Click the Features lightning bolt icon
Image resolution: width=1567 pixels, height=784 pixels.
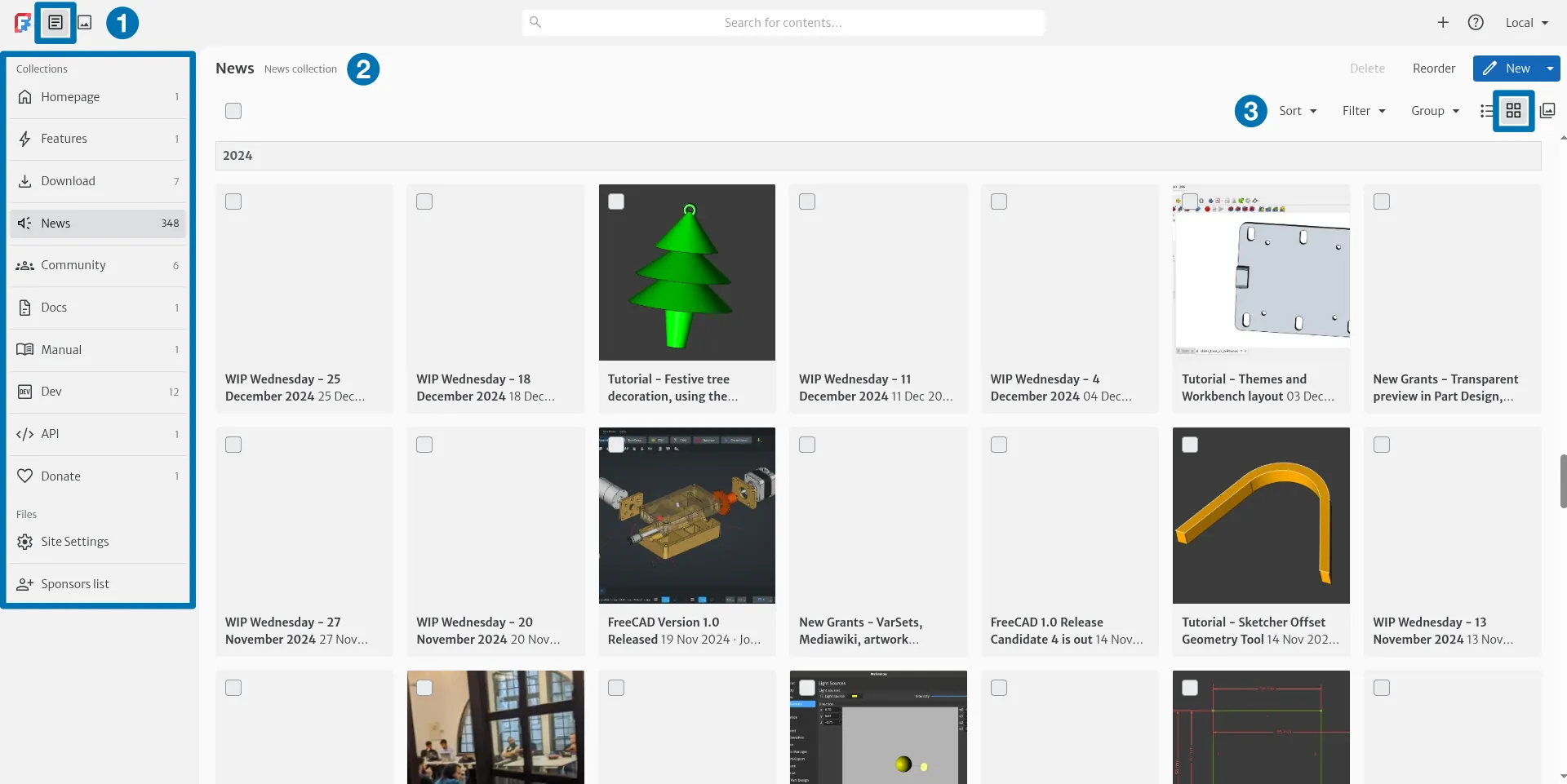tap(25, 139)
